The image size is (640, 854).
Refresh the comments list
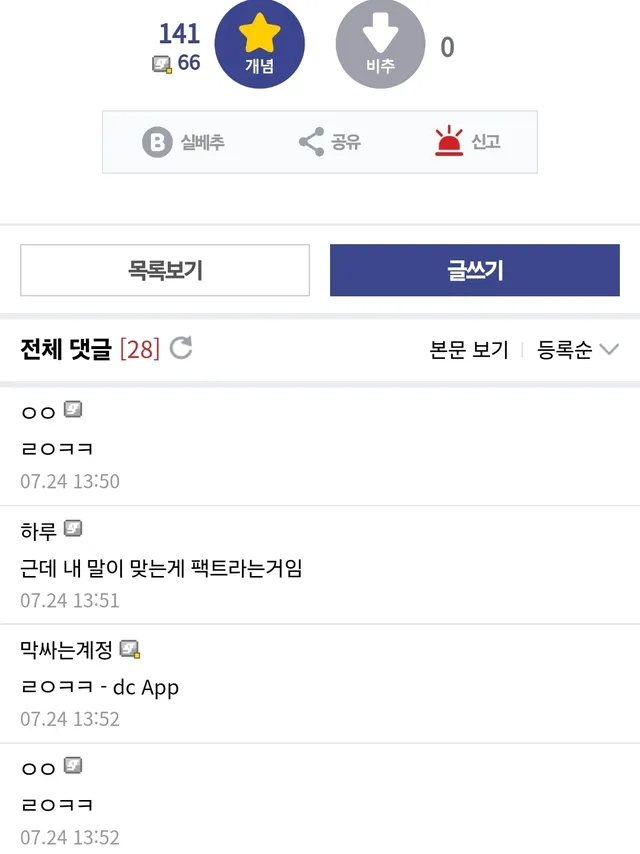(x=181, y=348)
